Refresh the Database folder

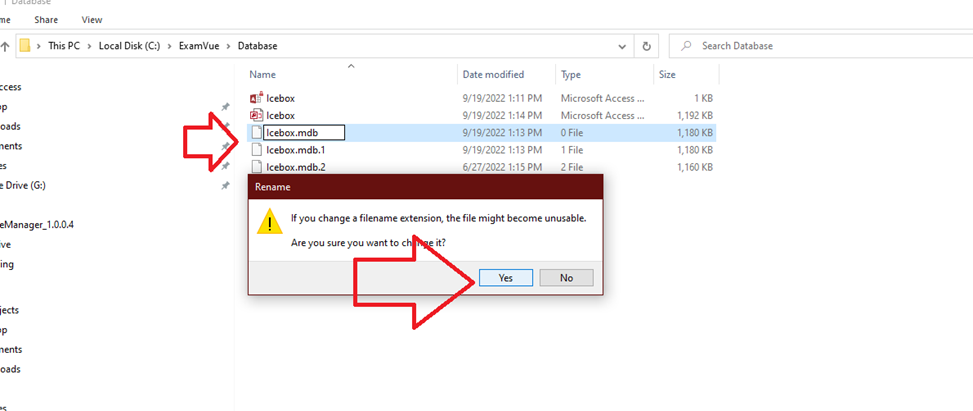coord(646,46)
